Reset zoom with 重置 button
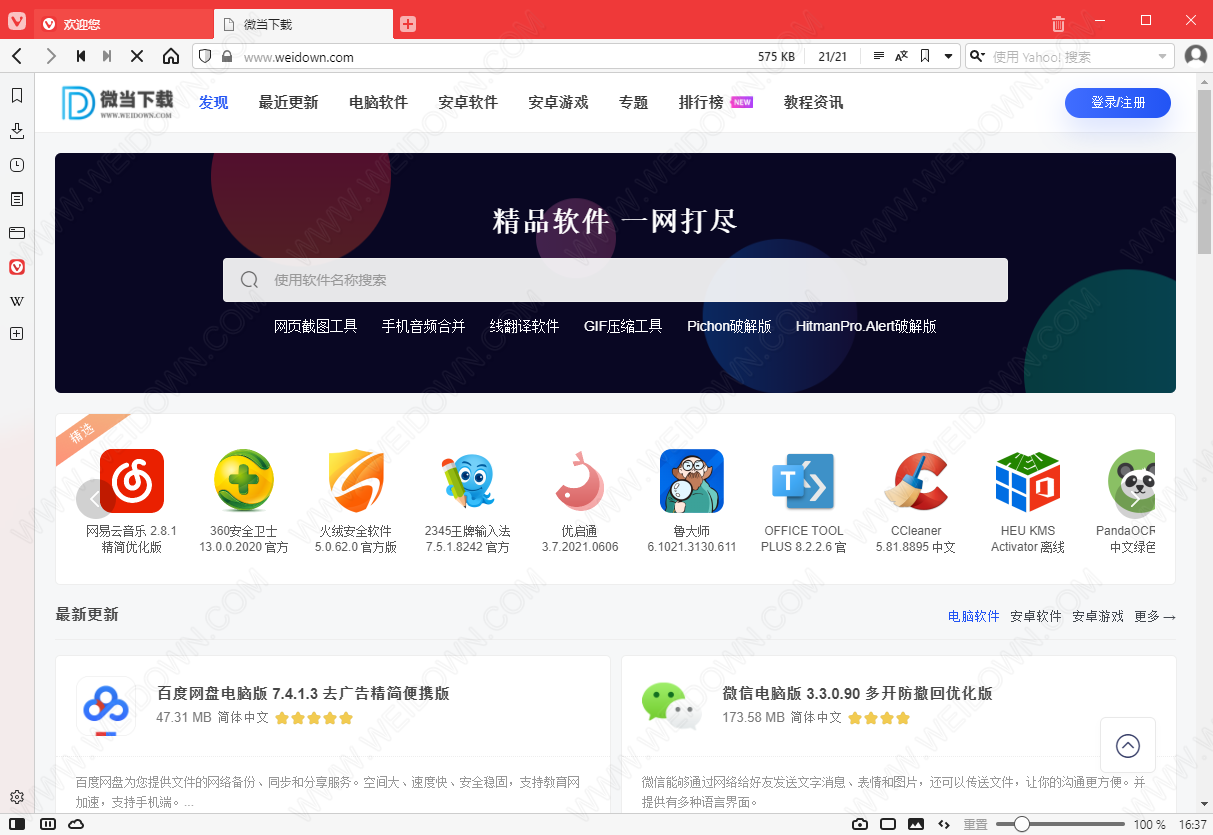The image size is (1213, 835). 975,824
